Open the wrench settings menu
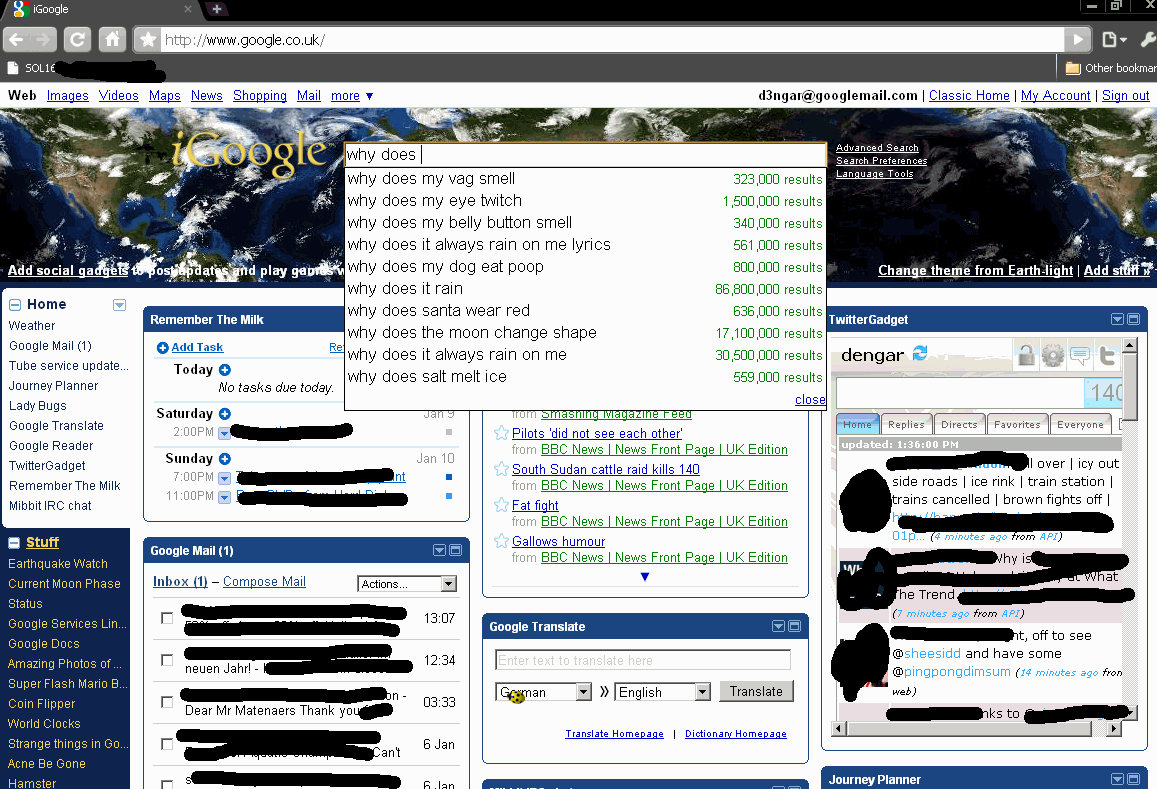 (1147, 39)
